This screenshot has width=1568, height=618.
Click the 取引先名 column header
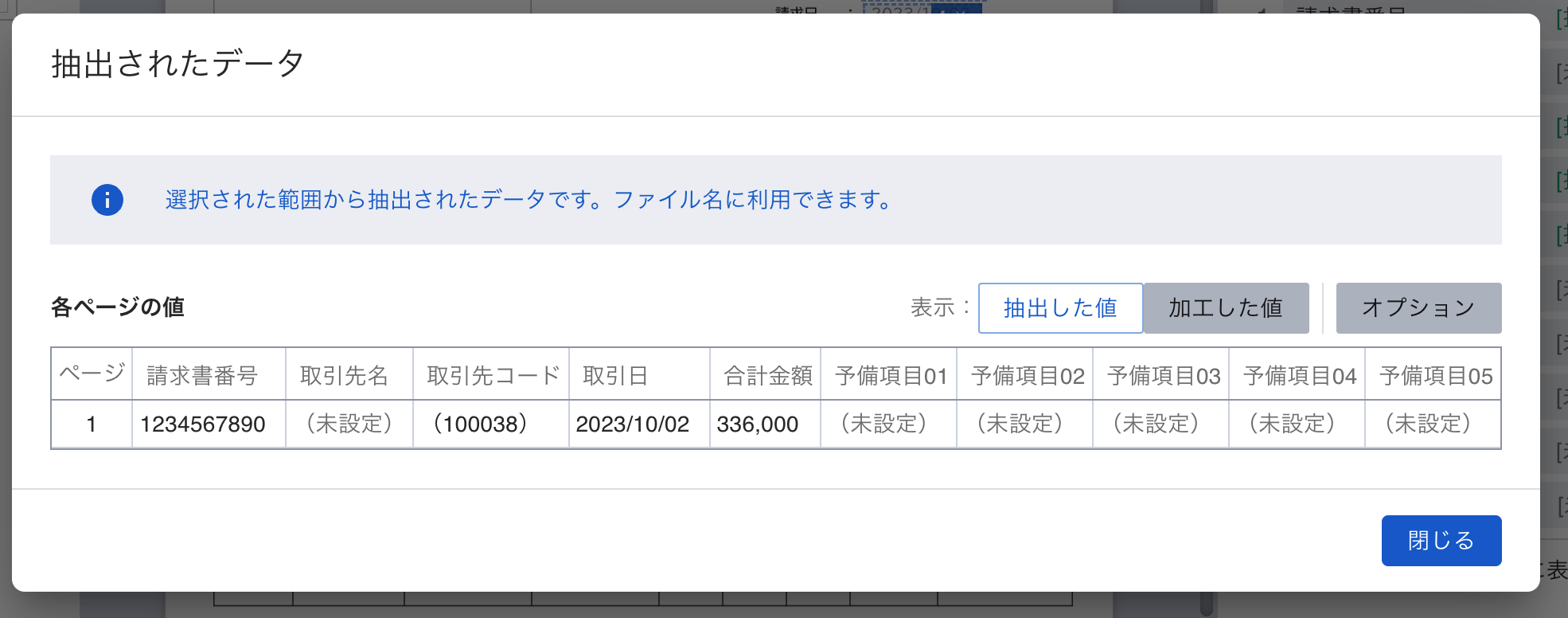point(344,375)
